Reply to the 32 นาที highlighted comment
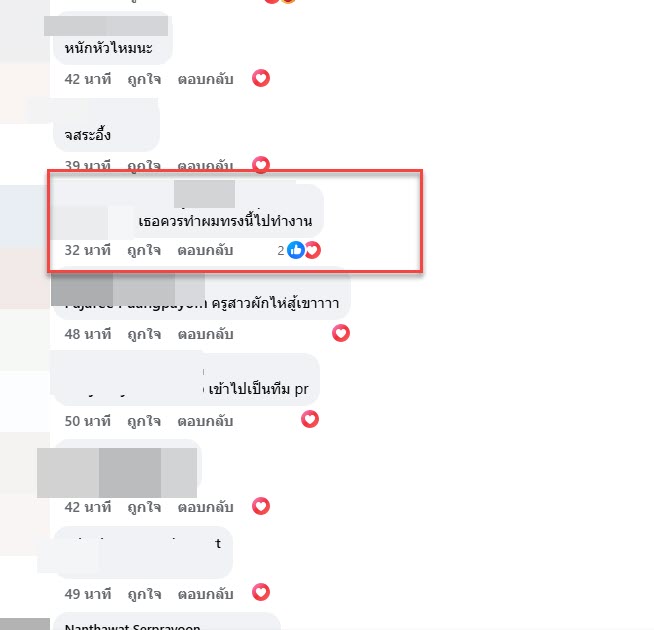 click(x=205, y=250)
